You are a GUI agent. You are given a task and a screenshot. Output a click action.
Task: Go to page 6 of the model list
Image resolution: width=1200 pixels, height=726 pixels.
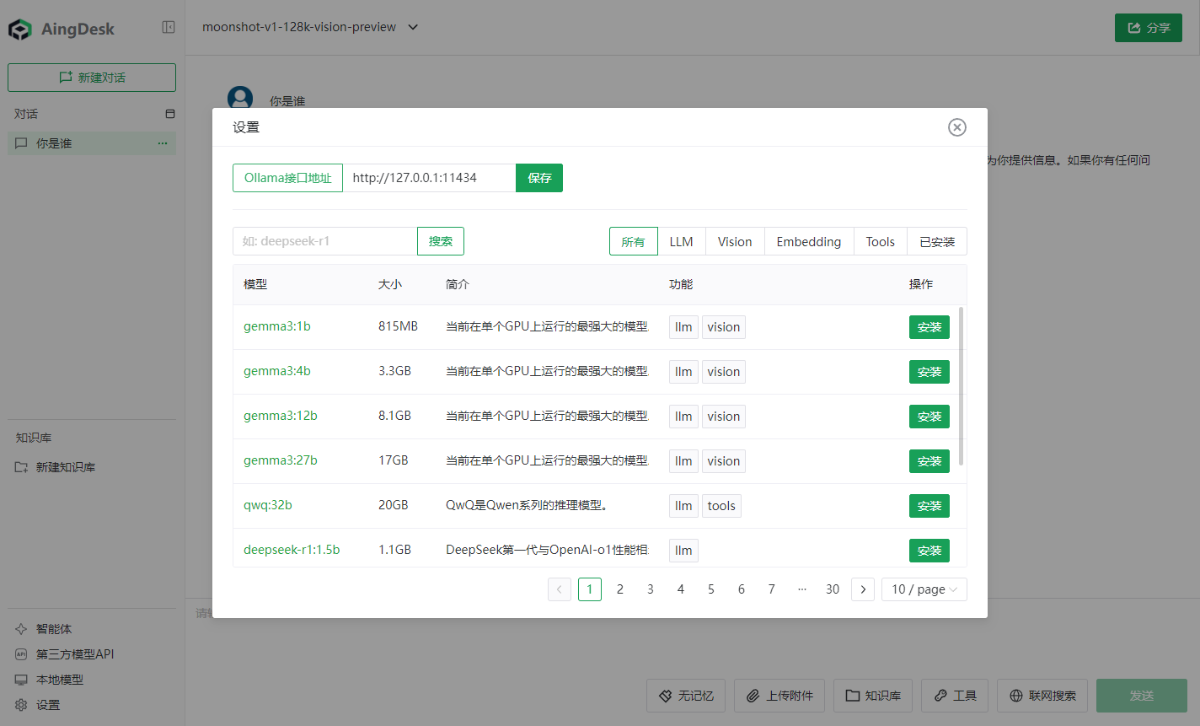[x=741, y=589]
